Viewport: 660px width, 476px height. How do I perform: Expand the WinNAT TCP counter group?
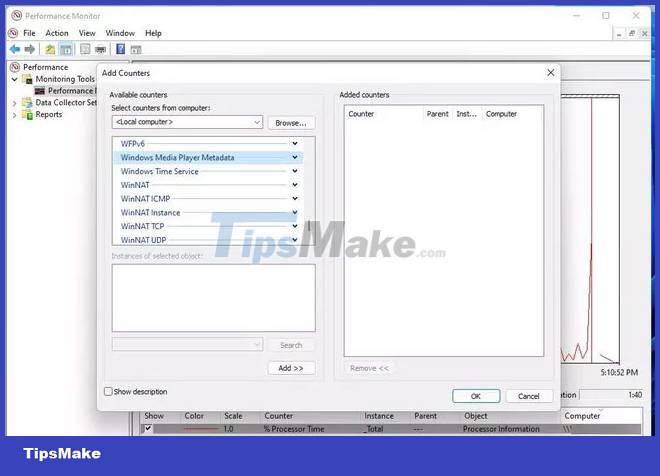click(295, 226)
